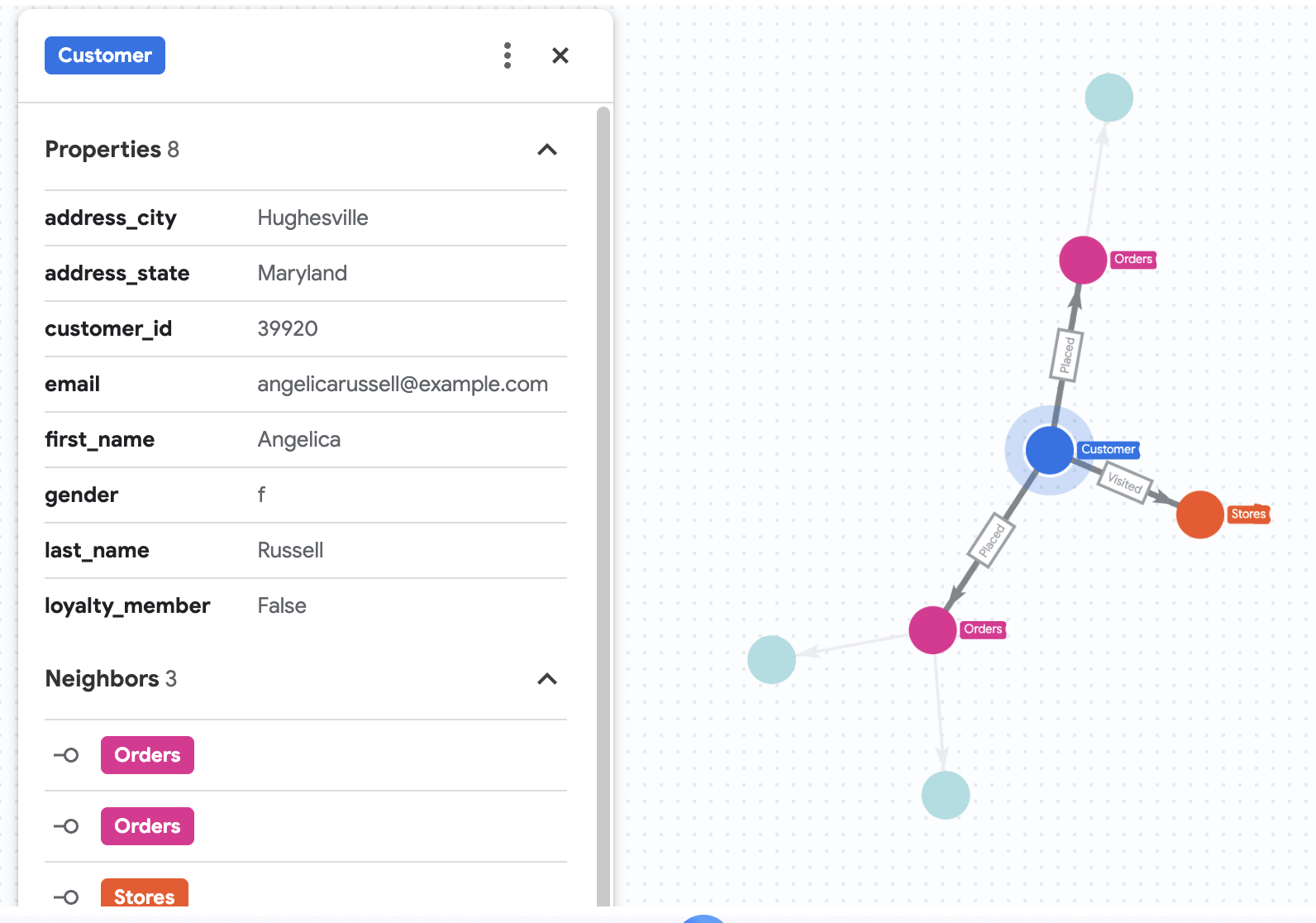The height and width of the screenshot is (923, 1316).
Task: Select the first Orders neighbor chip
Action: (147, 755)
